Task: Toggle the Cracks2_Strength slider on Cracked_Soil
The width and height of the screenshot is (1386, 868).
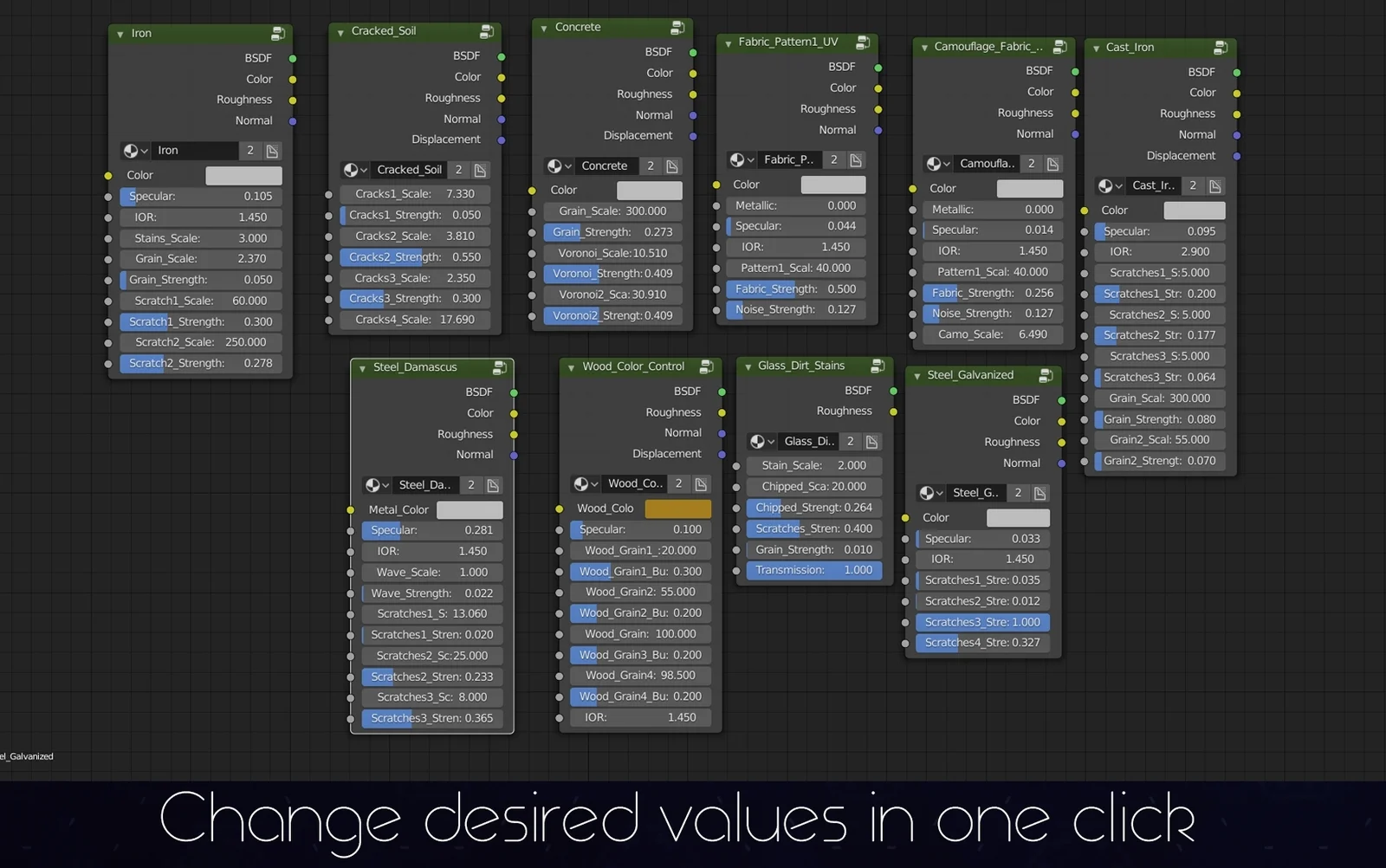Action: click(x=414, y=256)
